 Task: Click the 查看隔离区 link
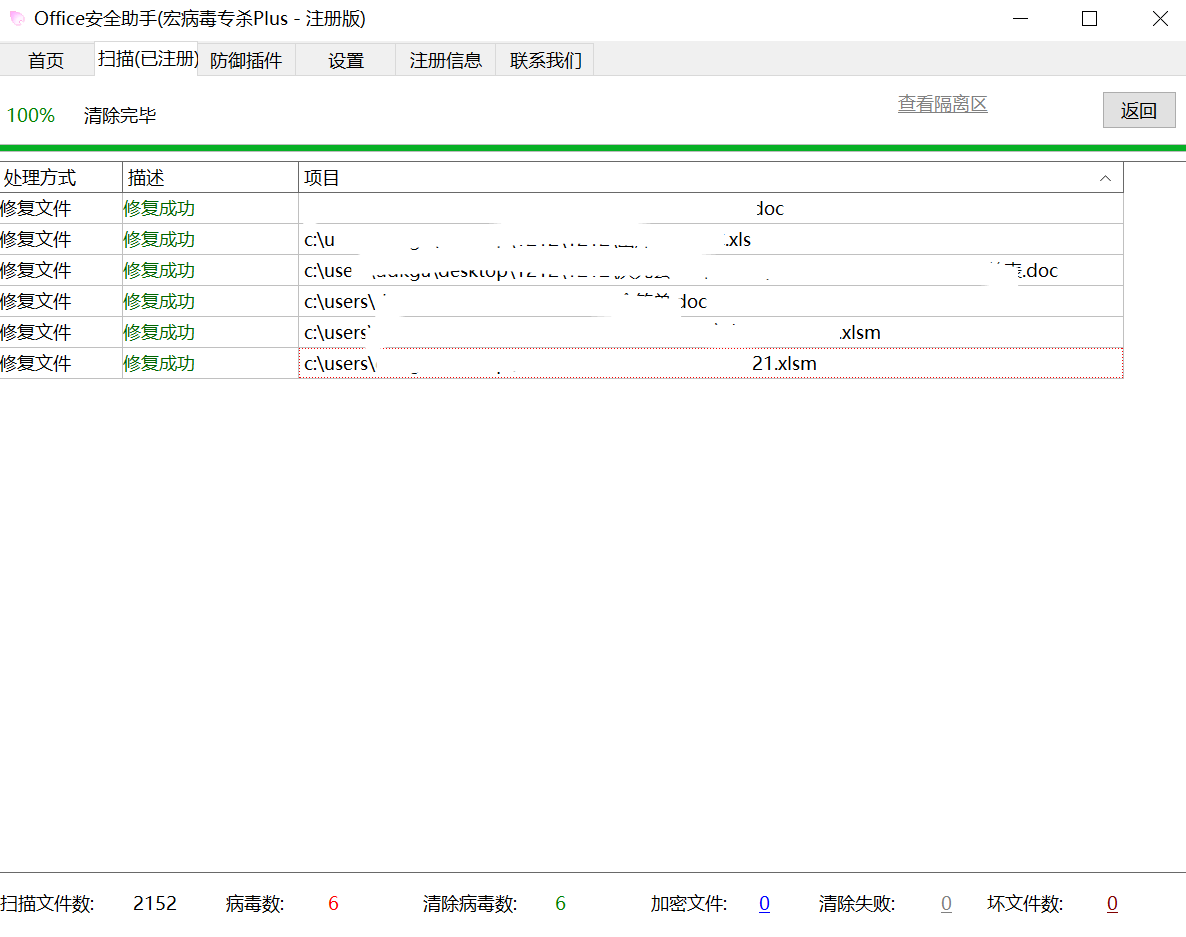(x=942, y=104)
